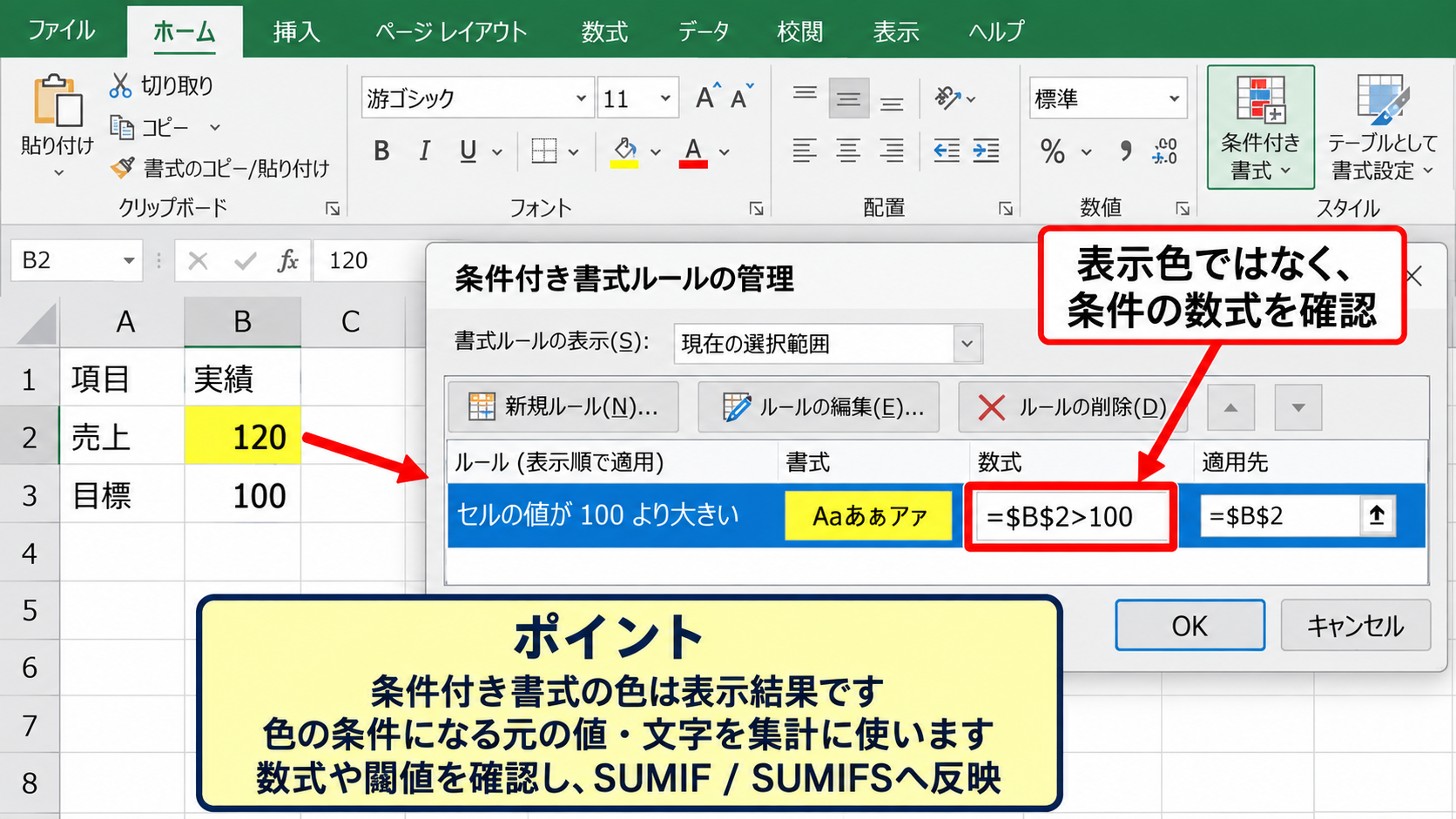This screenshot has height=819, width=1456.
Task: Toggle Bold formatting
Action: click(x=381, y=151)
